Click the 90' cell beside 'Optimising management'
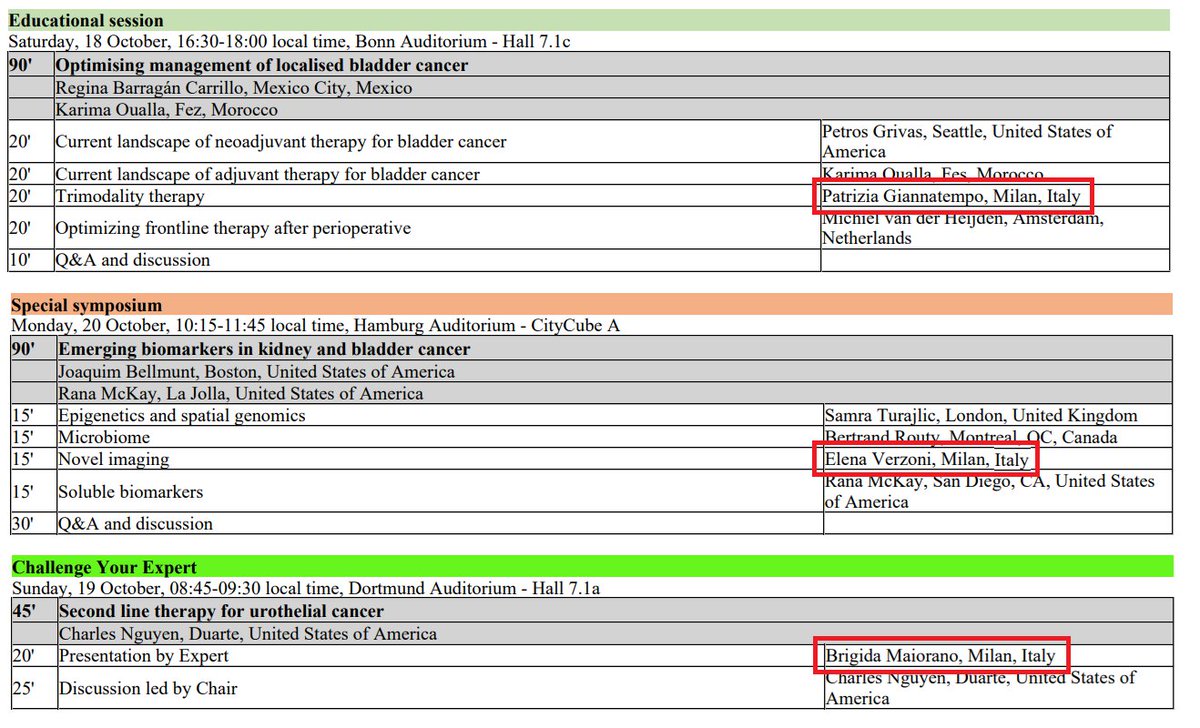Image resolution: width=1200 pixels, height=728 pixels. 31,66
